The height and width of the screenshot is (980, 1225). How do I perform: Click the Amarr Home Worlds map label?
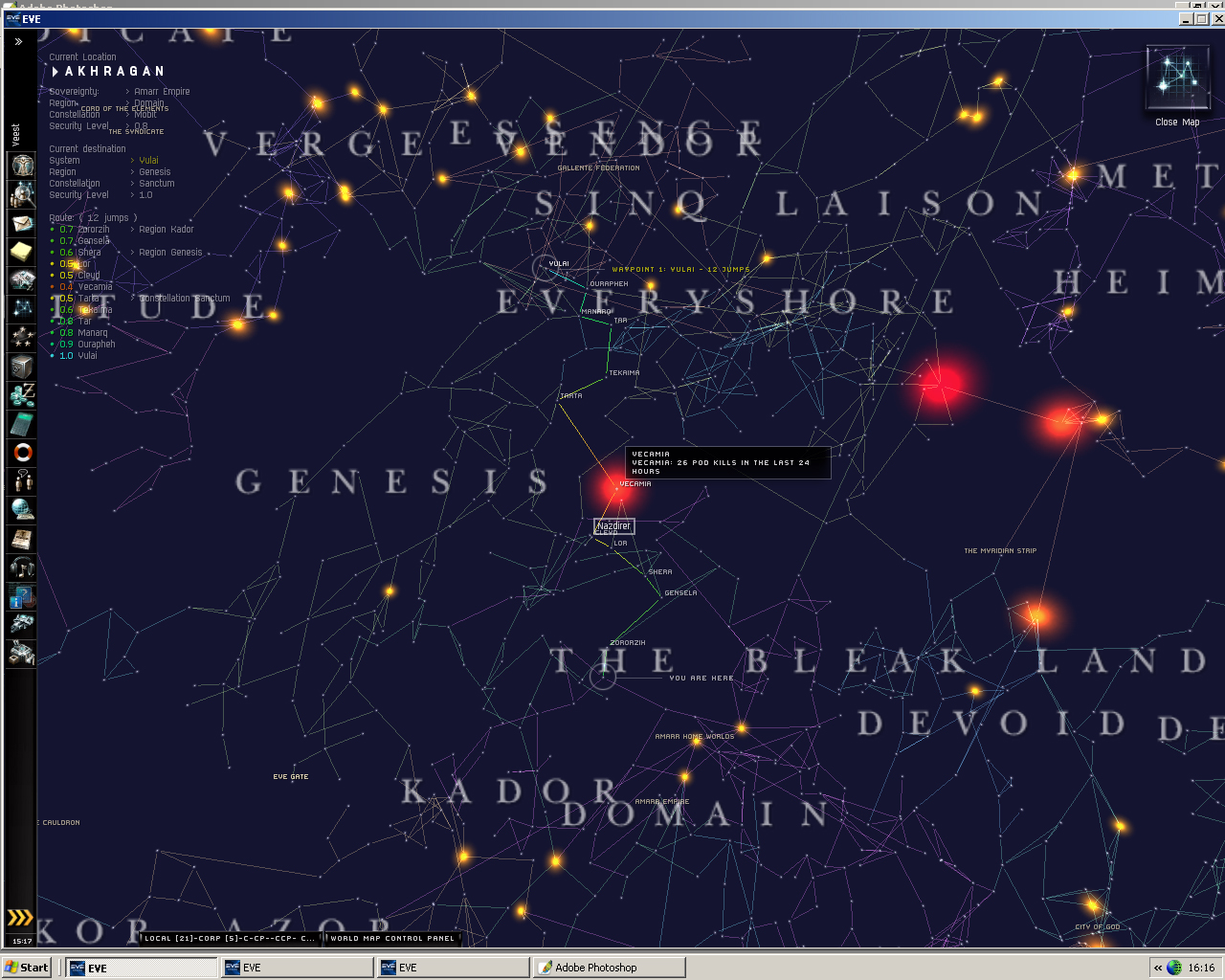[x=695, y=737]
